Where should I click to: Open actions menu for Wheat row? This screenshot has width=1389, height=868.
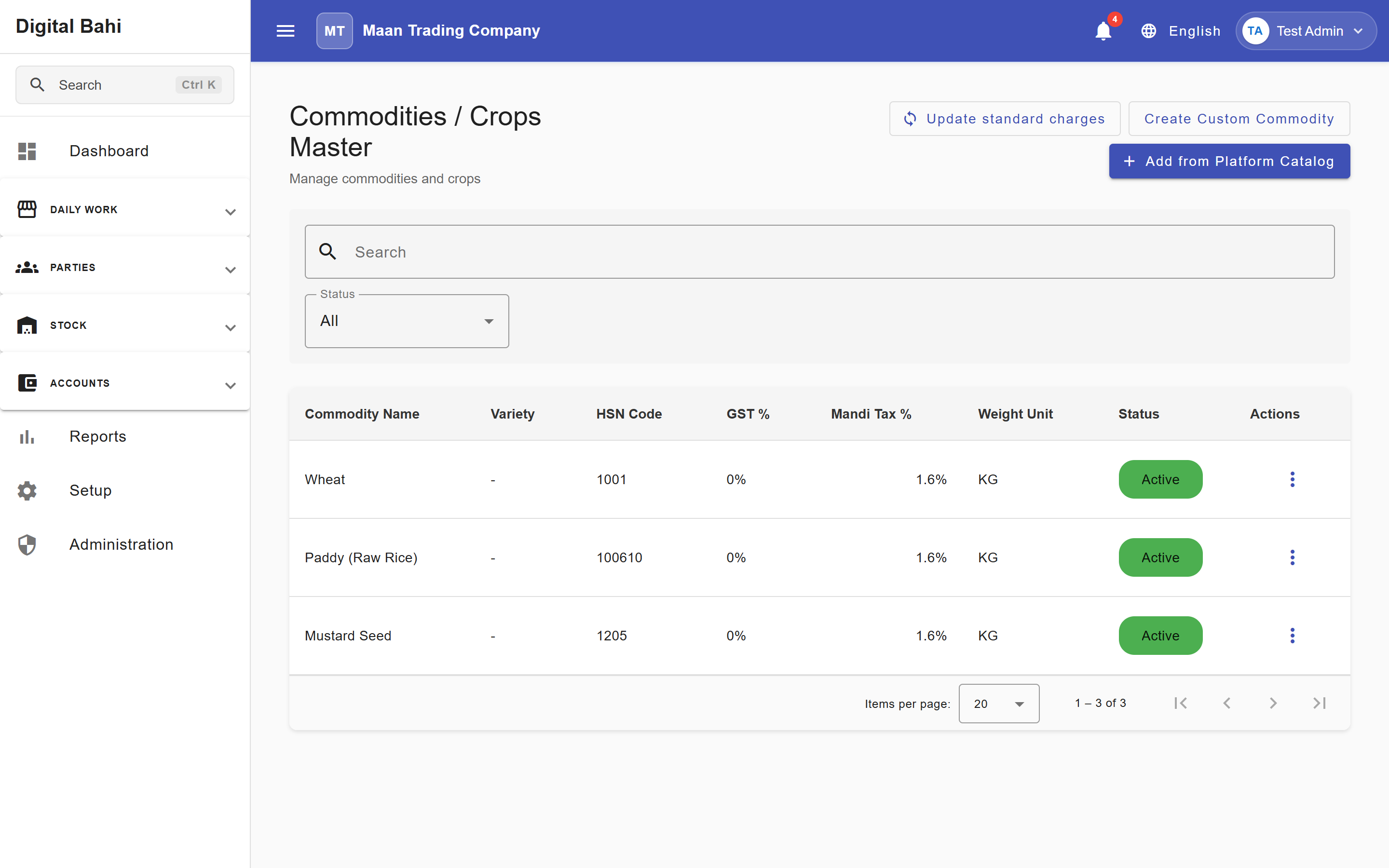click(x=1292, y=479)
